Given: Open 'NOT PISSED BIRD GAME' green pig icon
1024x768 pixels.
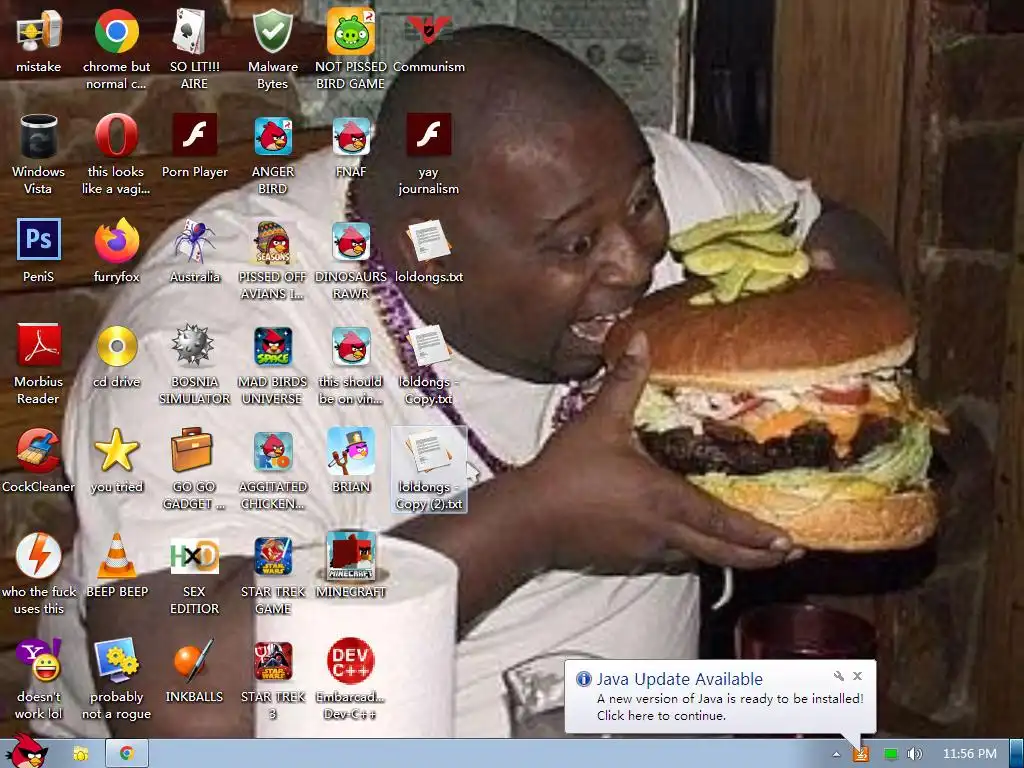Looking at the screenshot, I should [351, 31].
